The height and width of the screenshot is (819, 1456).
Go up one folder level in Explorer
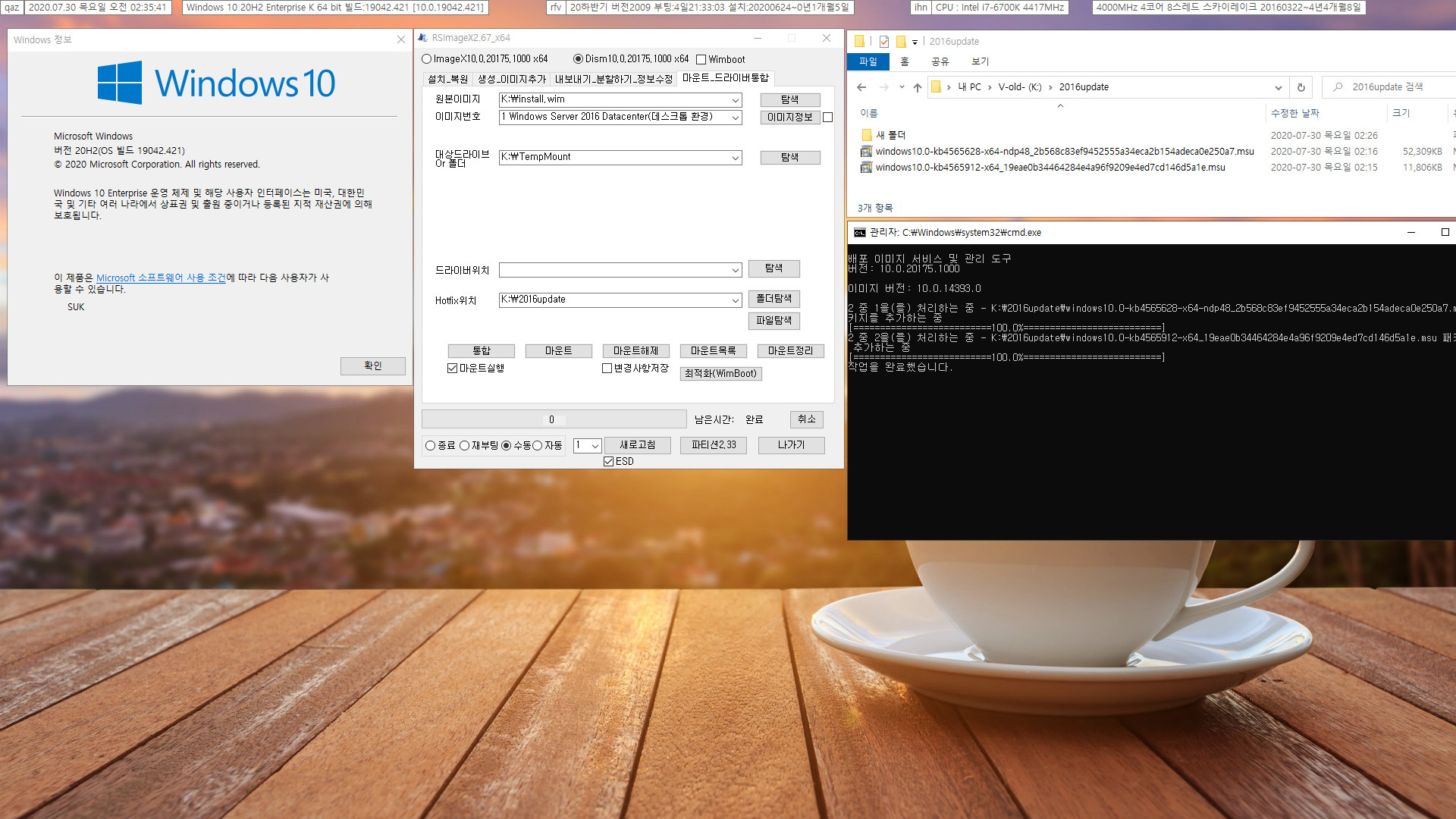pos(918,87)
